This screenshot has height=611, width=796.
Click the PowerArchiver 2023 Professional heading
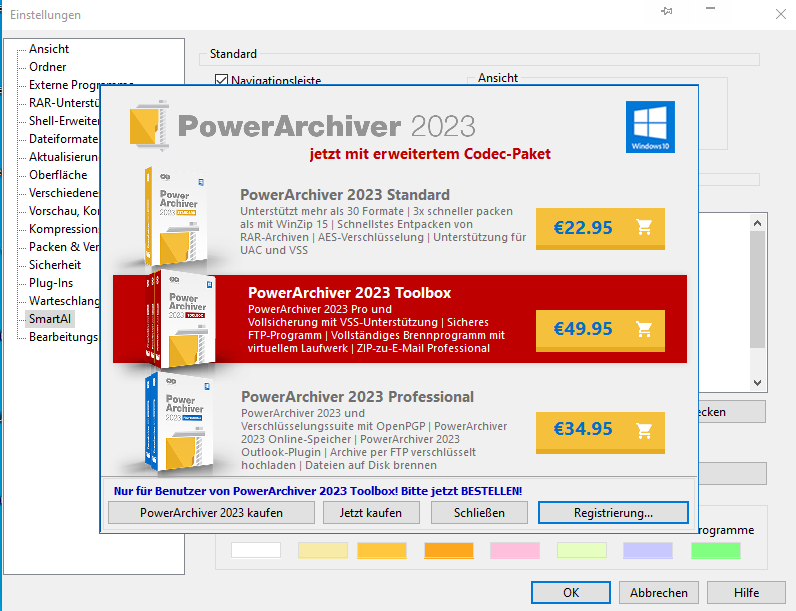coord(357,397)
